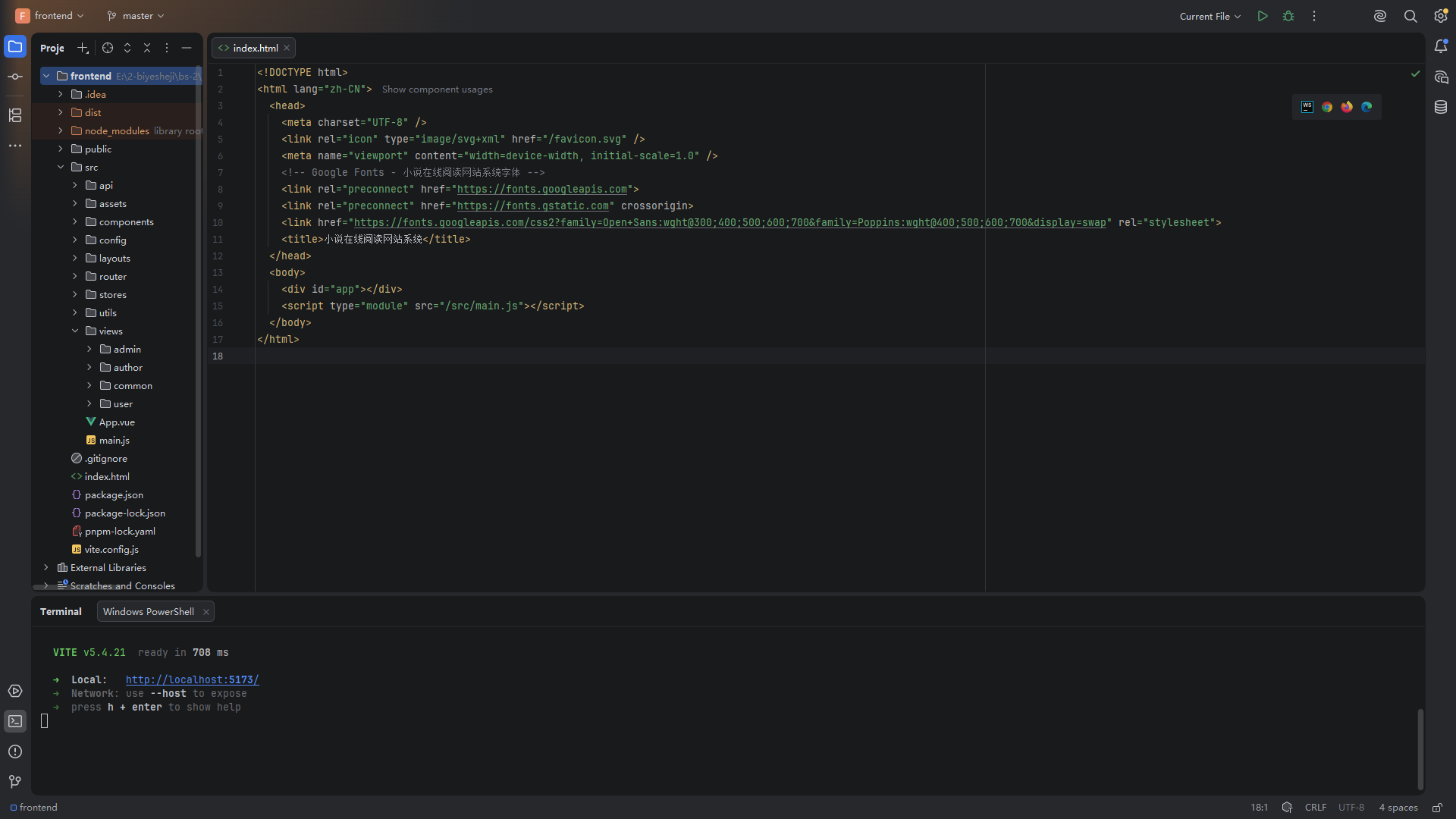Screen dimensions: 1456x819
Task: Select vite.config.js file
Action: click(x=111, y=549)
